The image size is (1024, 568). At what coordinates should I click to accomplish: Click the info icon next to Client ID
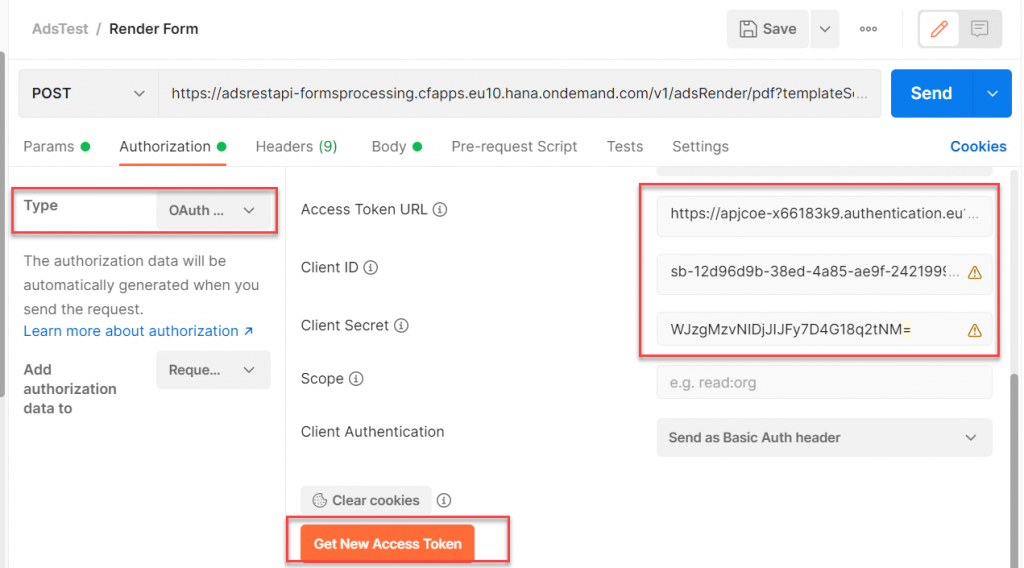(370, 268)
